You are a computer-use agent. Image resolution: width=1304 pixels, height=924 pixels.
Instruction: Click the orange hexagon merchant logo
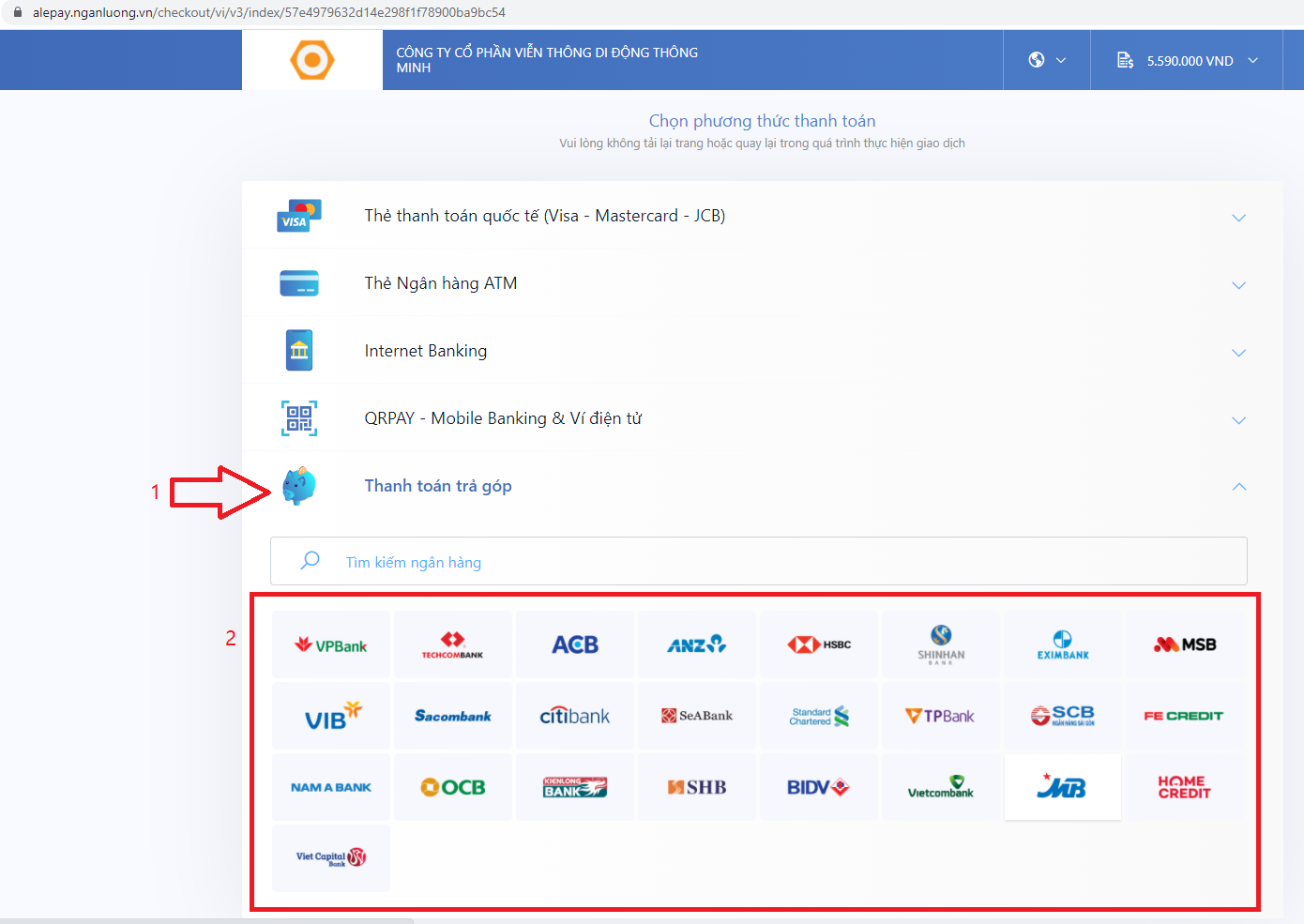coord(312,60)
